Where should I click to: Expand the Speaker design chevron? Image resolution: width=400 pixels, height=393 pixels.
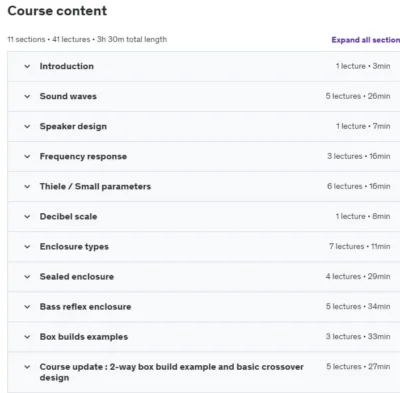pos(27,126)
